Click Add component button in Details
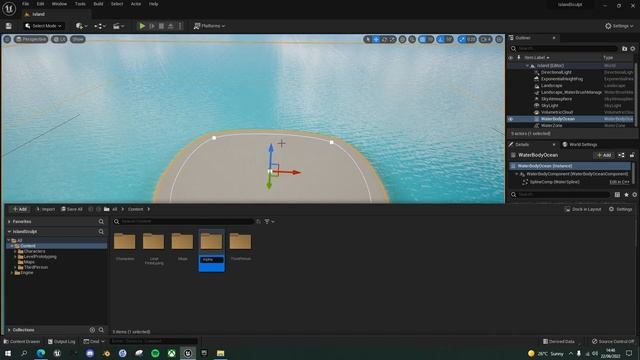The image size is (640, 360). point(604,155)
